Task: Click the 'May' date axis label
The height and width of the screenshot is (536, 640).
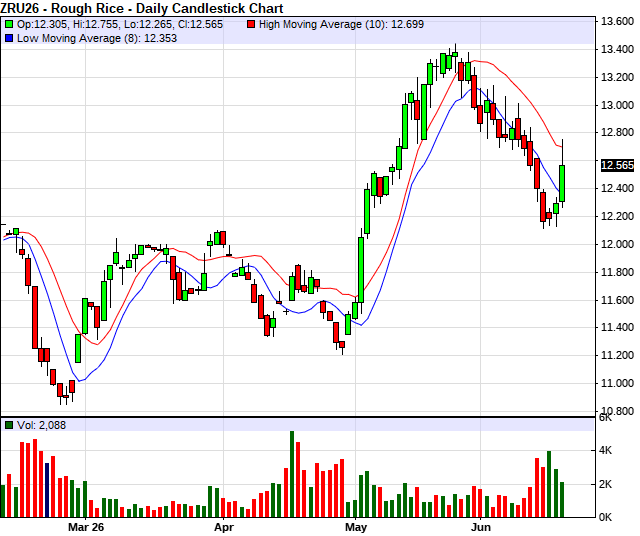Action: point(356,527)
